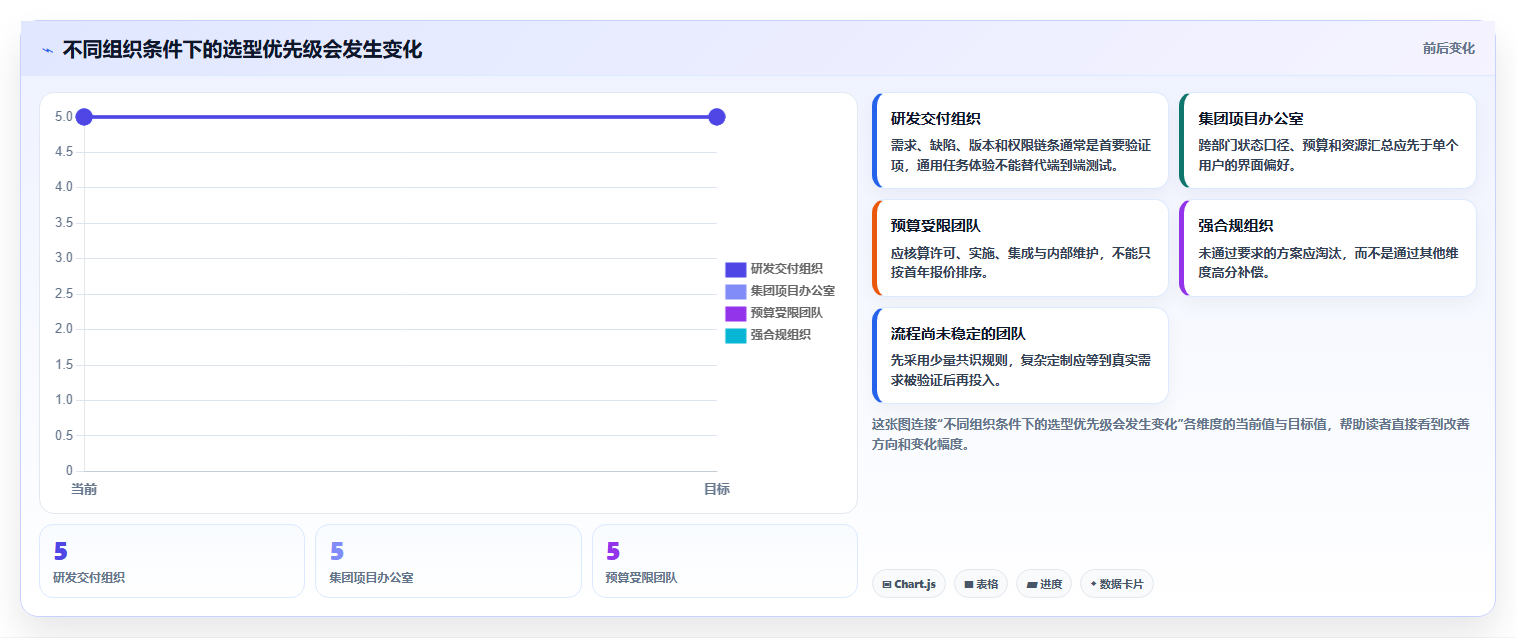Click the title 不同组织条件下的选型优先级会发生变化
The width and height of the screenshot is (1516, 638).
[x=242, y=50]
